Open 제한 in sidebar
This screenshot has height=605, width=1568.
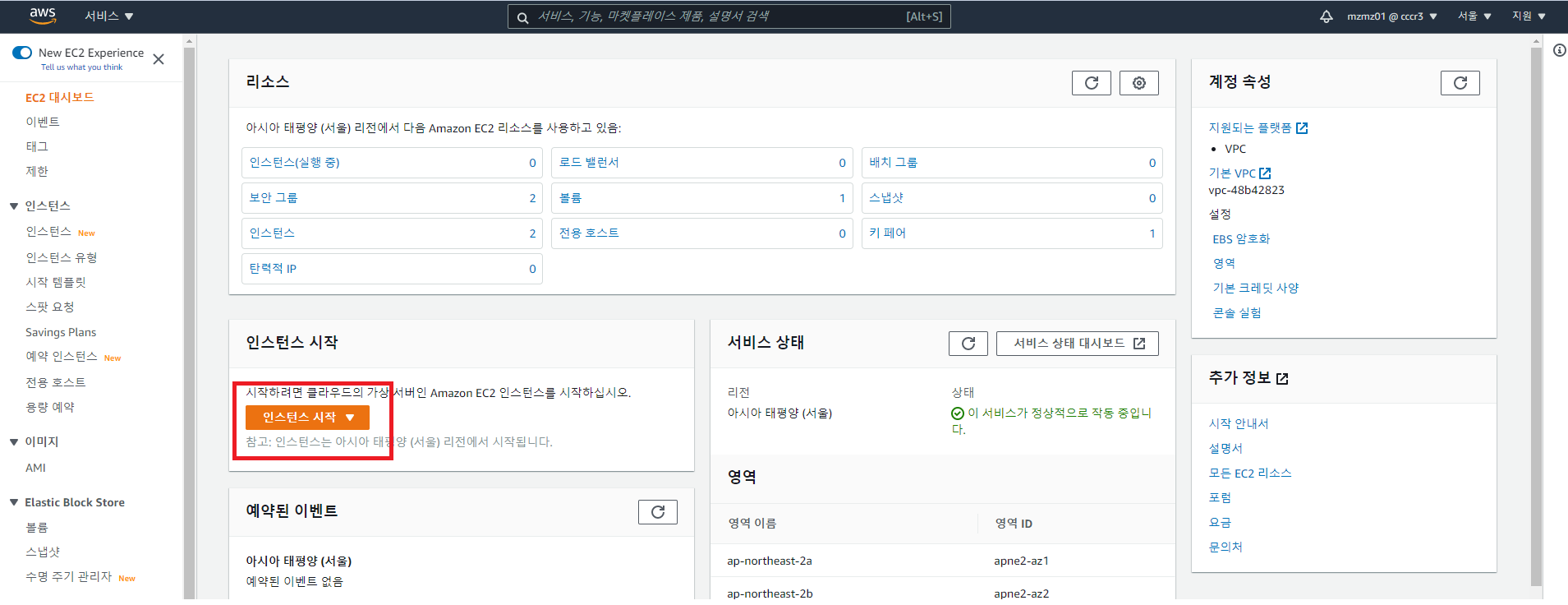[x=37, y=172]
